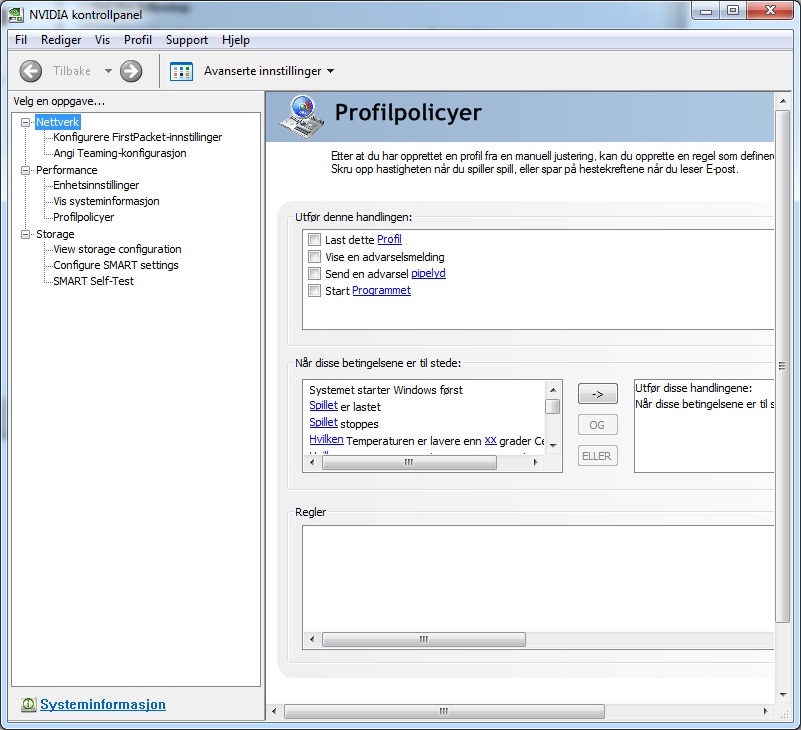The image size is (801, 730).
Task: Click the Profil link
Action: pos(389,239)
